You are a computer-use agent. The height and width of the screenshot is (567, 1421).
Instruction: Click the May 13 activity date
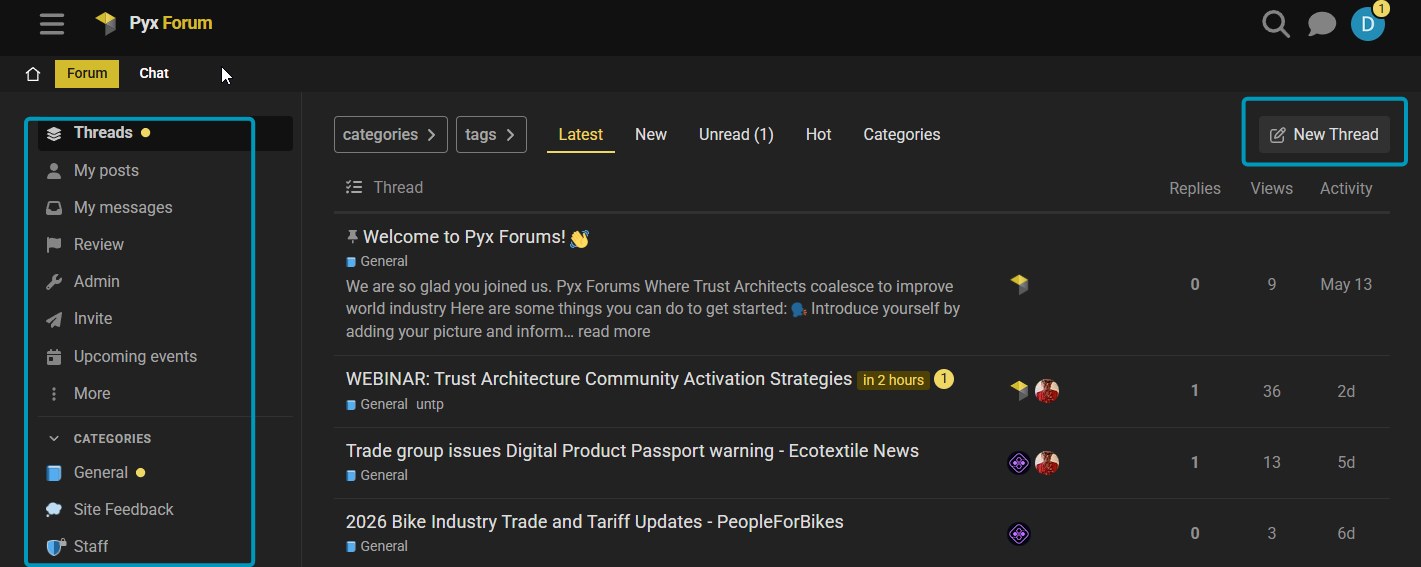[1346, 285]
